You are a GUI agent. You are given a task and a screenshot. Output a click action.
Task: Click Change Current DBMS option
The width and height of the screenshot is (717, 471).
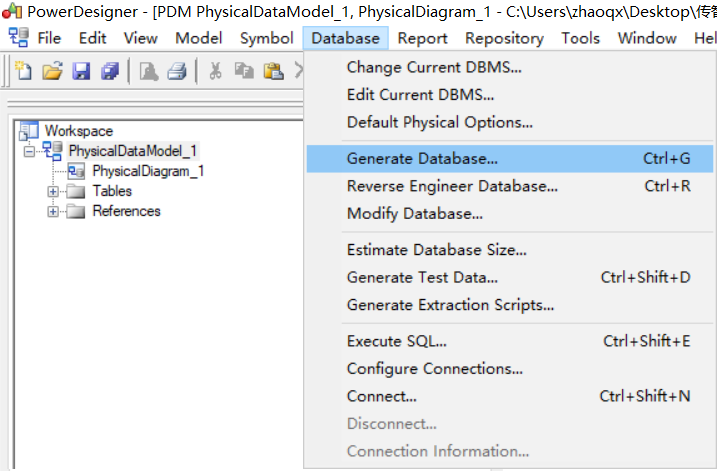434,67
